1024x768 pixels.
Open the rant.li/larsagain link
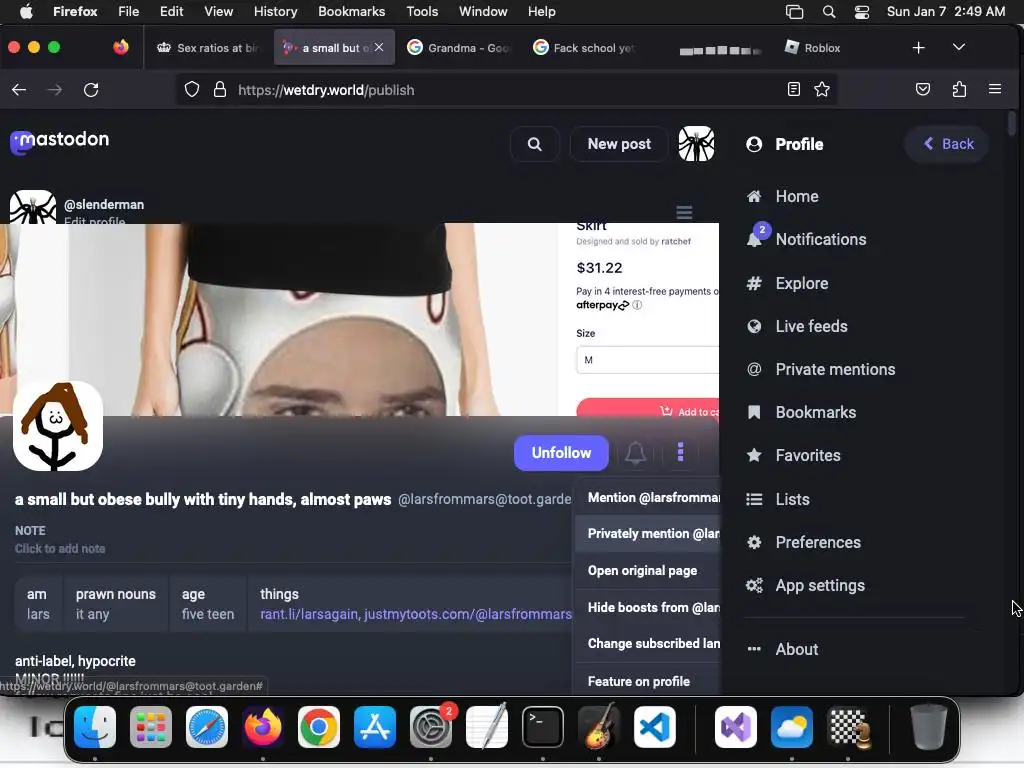click(x=309, y=615)
